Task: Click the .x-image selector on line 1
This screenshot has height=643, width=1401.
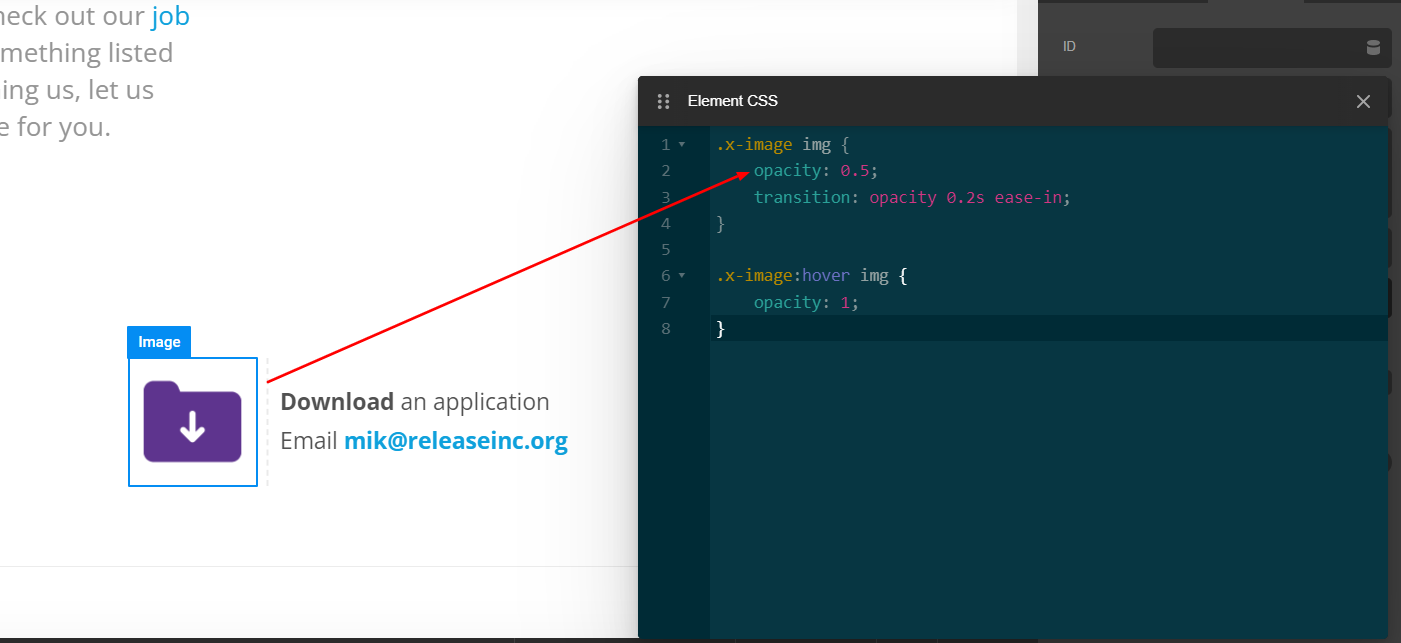Action: [x=754, y=145]
